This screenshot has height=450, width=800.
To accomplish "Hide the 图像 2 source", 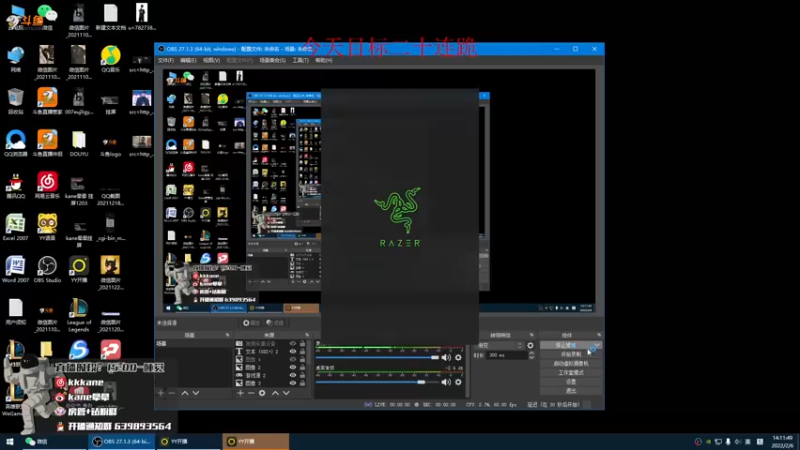I will [x=293, y=367].
